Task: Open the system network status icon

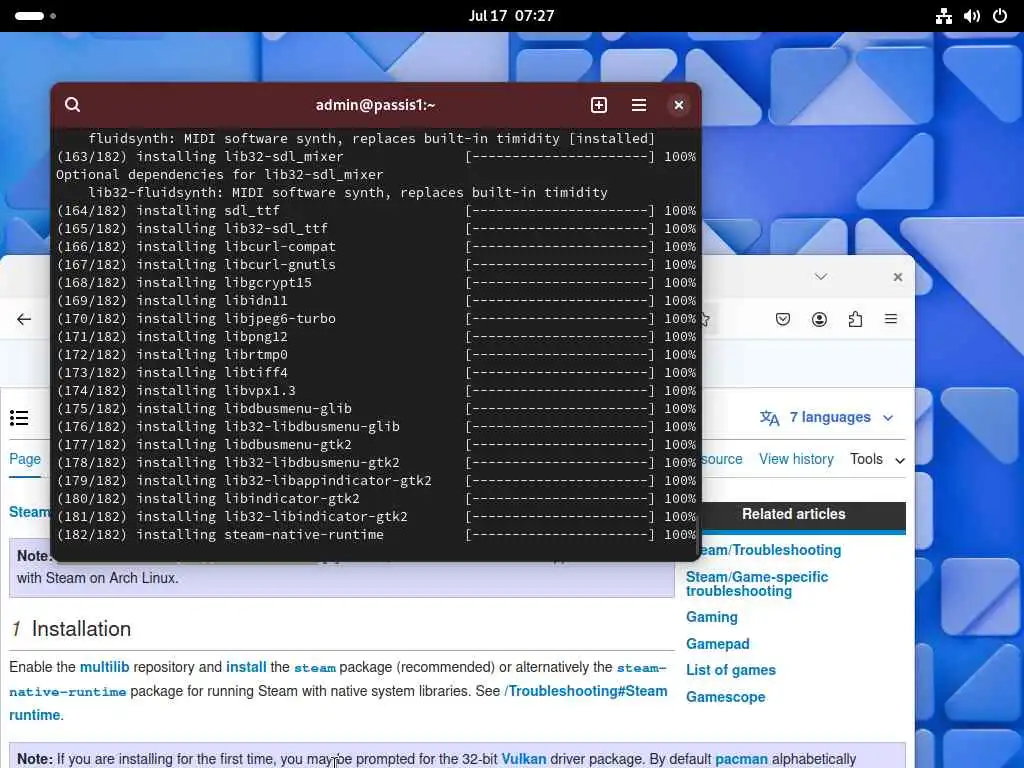Action: click(944, 16)
